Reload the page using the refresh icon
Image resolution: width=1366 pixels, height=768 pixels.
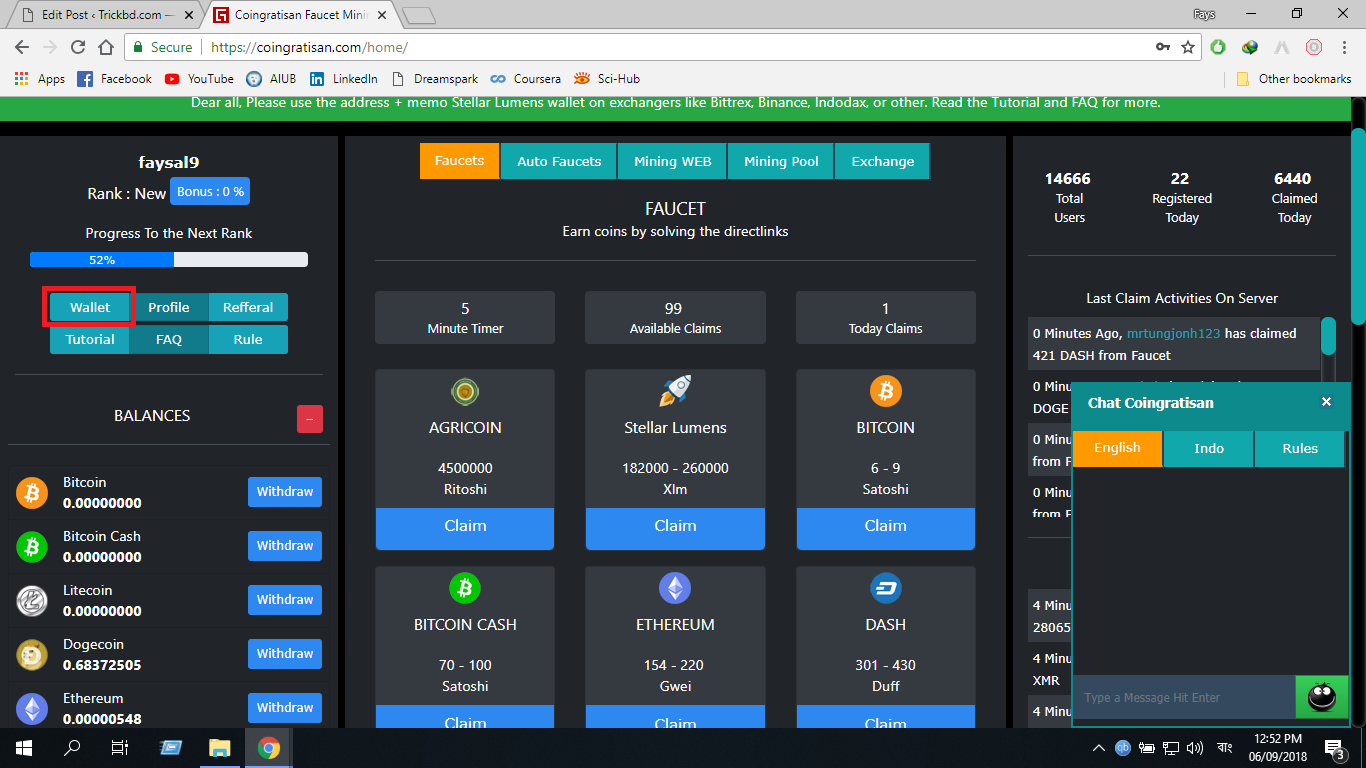coord(78,47)
